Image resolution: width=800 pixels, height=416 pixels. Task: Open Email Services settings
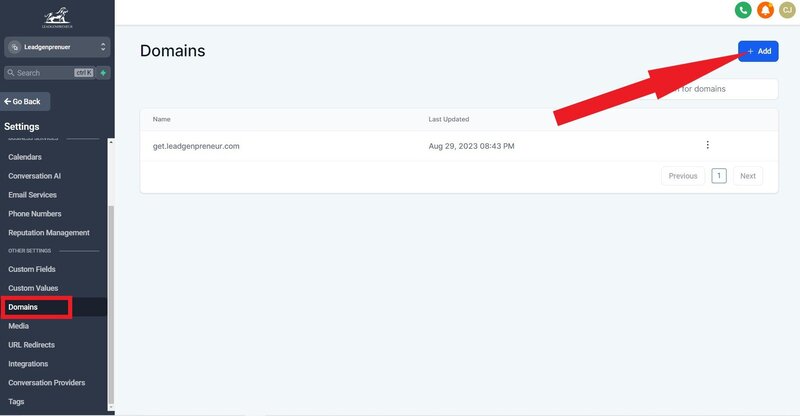coord(32,195)
